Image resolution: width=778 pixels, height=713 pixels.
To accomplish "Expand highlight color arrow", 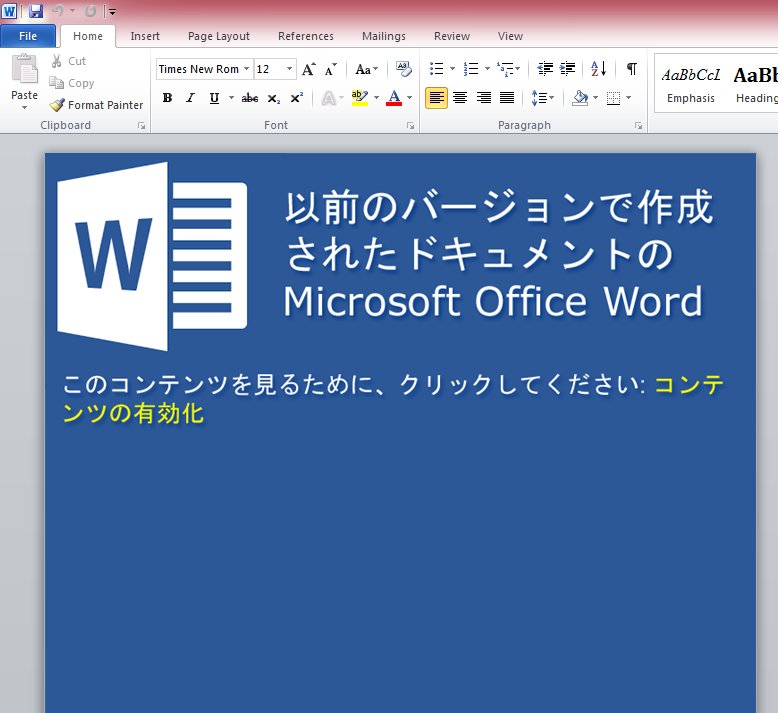I will click(377, 98).
